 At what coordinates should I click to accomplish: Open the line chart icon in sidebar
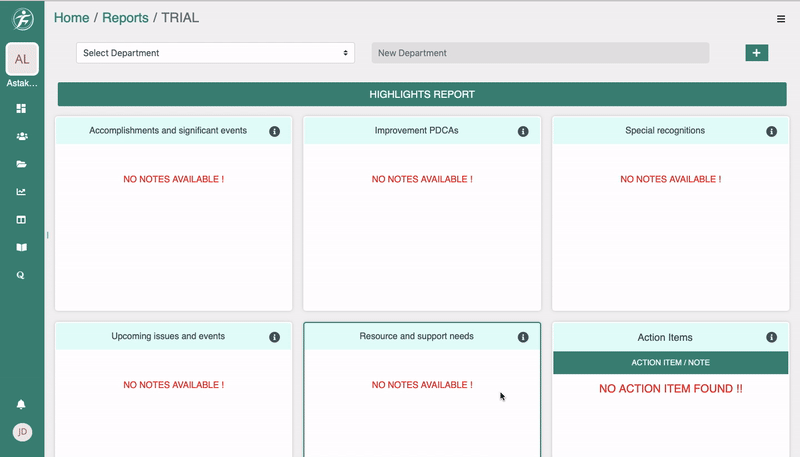21,192
